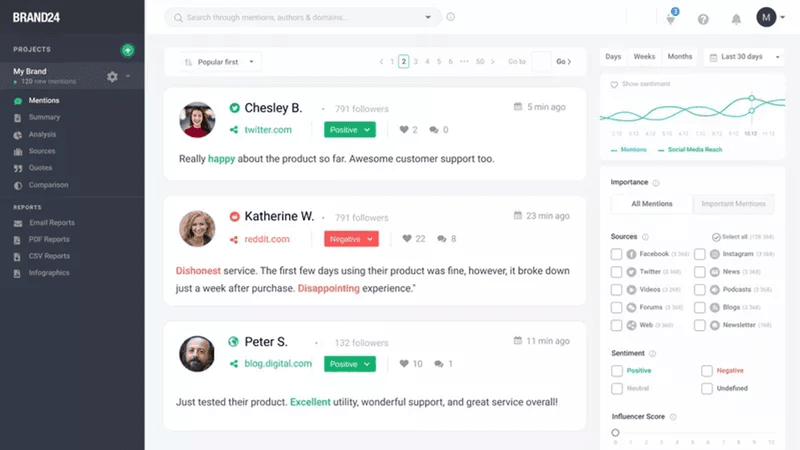The image size is (800, 450).
Task: Switch chart to Weeks
Action: [x=644, y=57]
